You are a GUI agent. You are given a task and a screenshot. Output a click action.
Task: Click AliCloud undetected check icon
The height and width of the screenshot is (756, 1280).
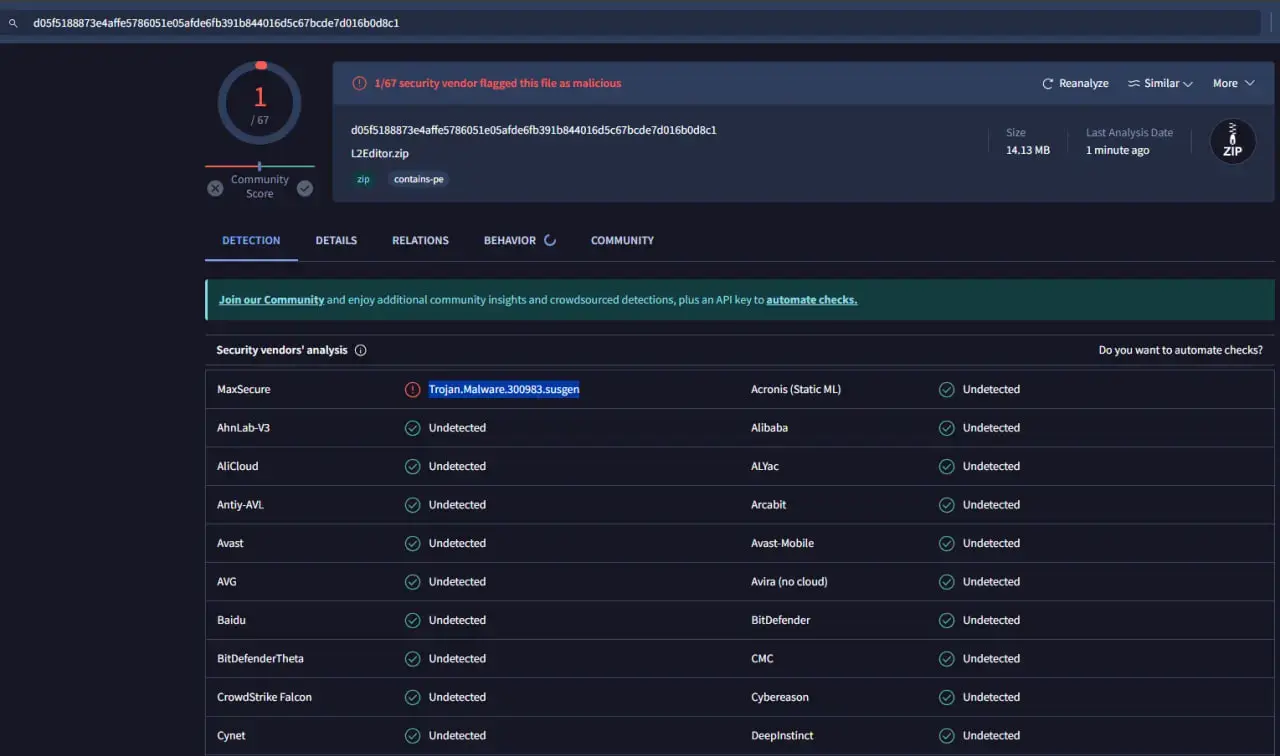point(412,467)
